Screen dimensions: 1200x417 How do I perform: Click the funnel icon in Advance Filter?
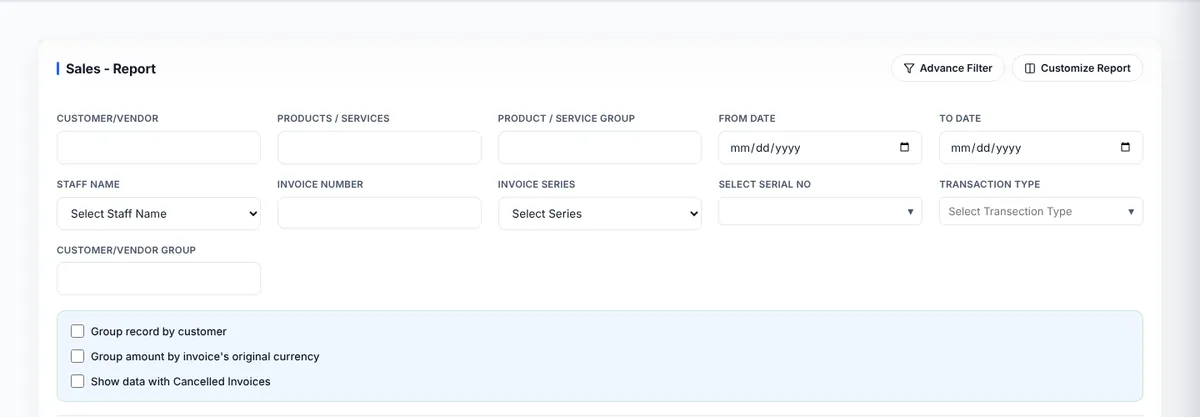[x=909, y=68]
